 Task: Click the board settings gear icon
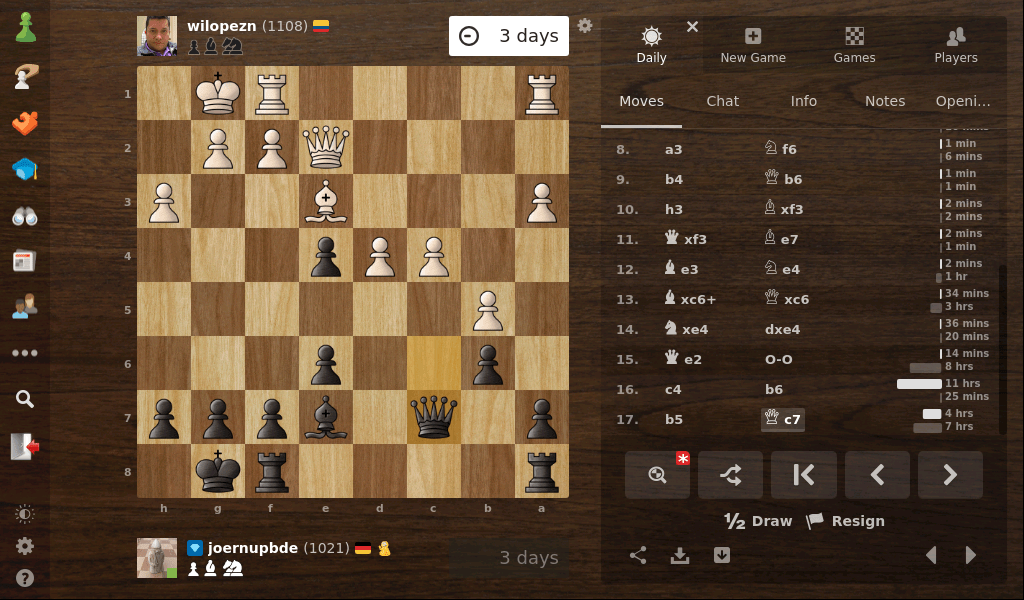585,26
